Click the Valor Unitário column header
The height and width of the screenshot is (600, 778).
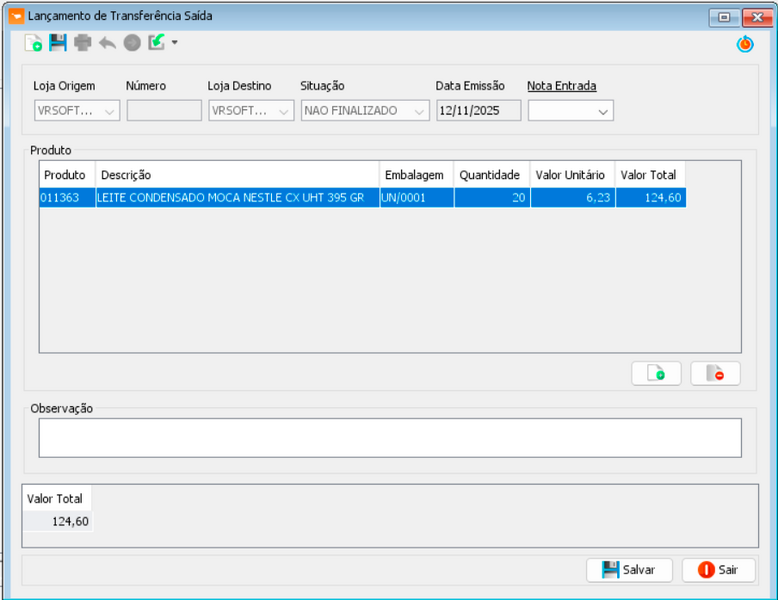pyautogui.click(x=573, y=175)
